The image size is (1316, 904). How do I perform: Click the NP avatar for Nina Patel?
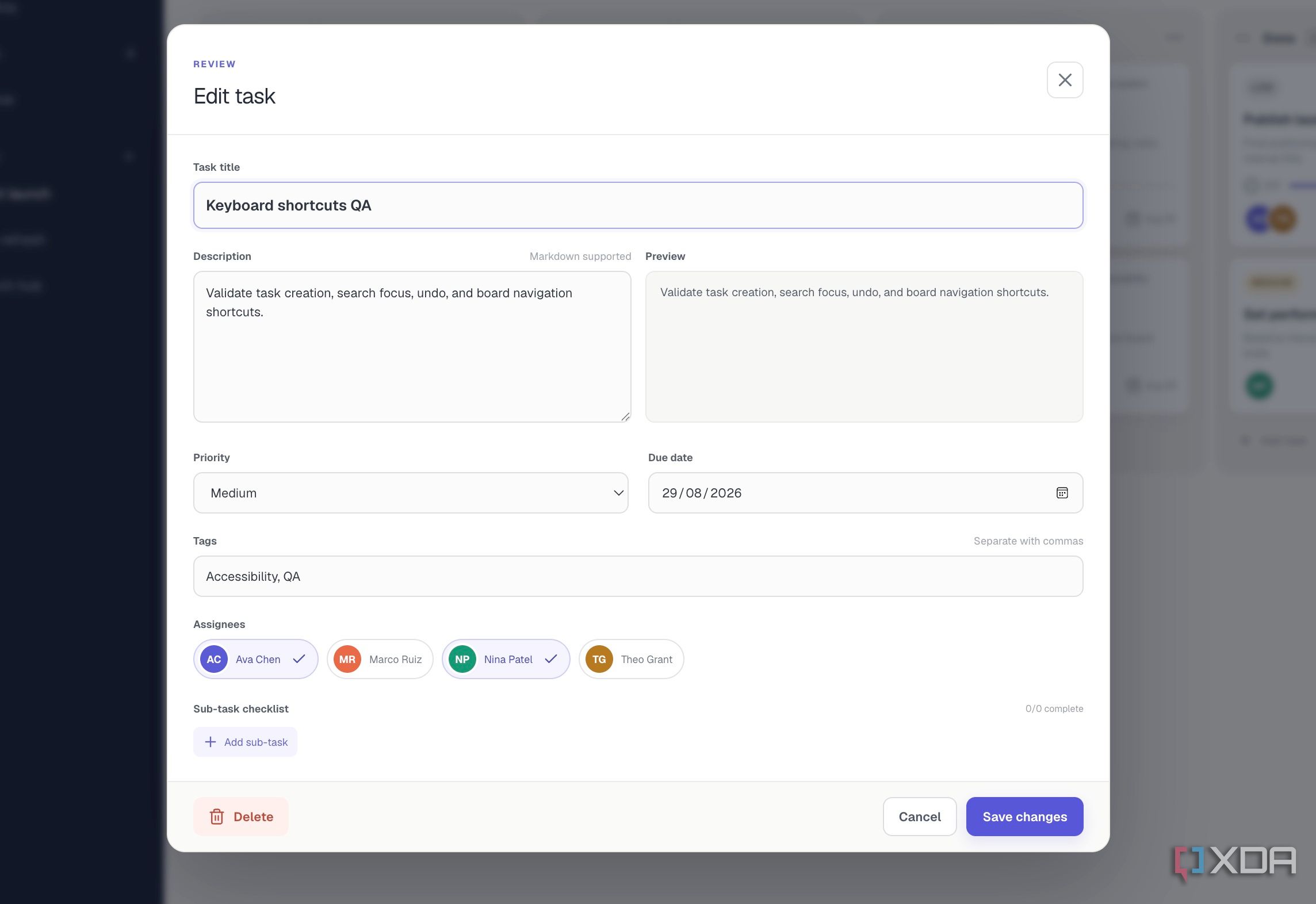point(462,659)
